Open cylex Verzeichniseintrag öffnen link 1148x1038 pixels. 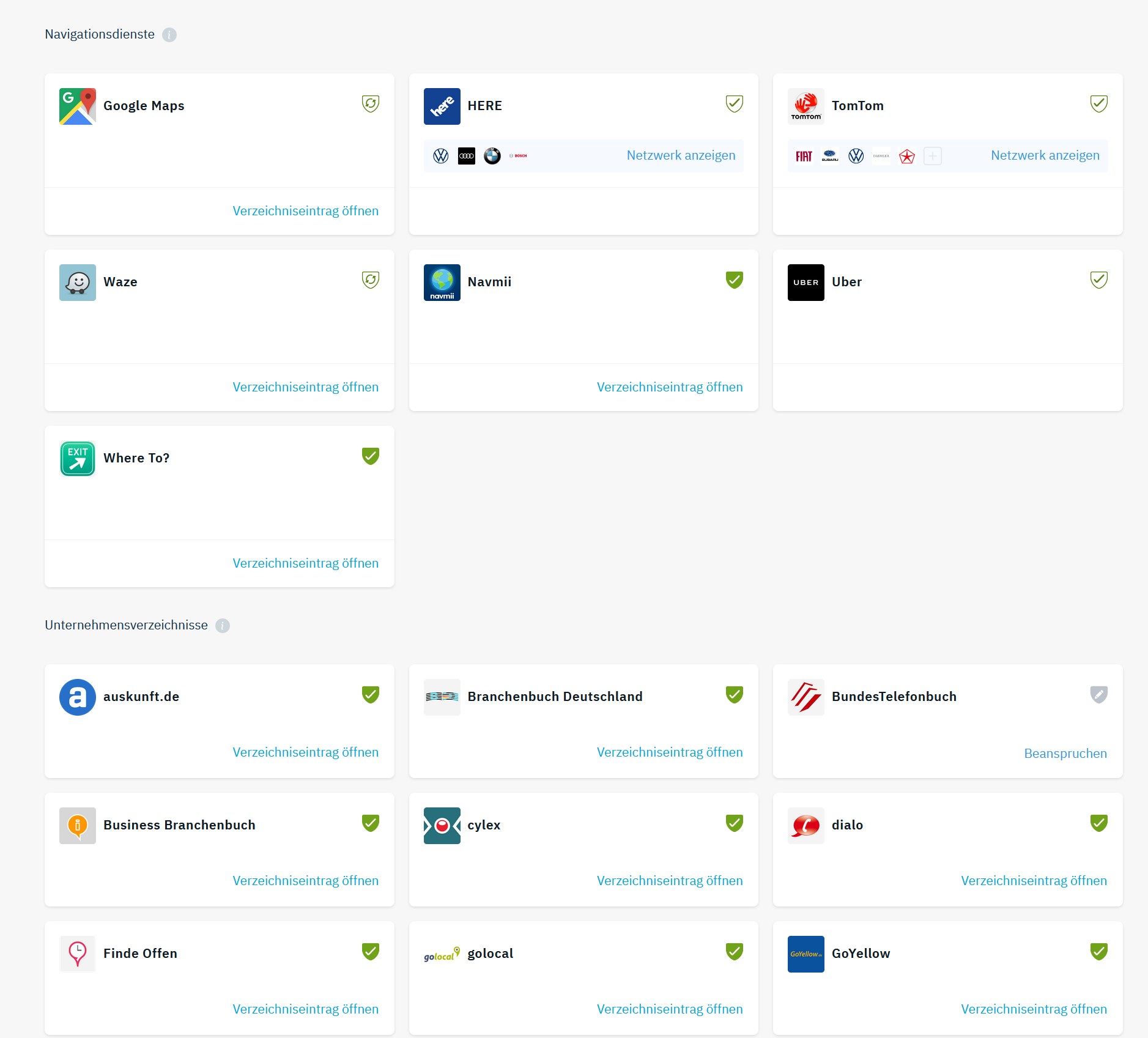(x=670, y=881)
